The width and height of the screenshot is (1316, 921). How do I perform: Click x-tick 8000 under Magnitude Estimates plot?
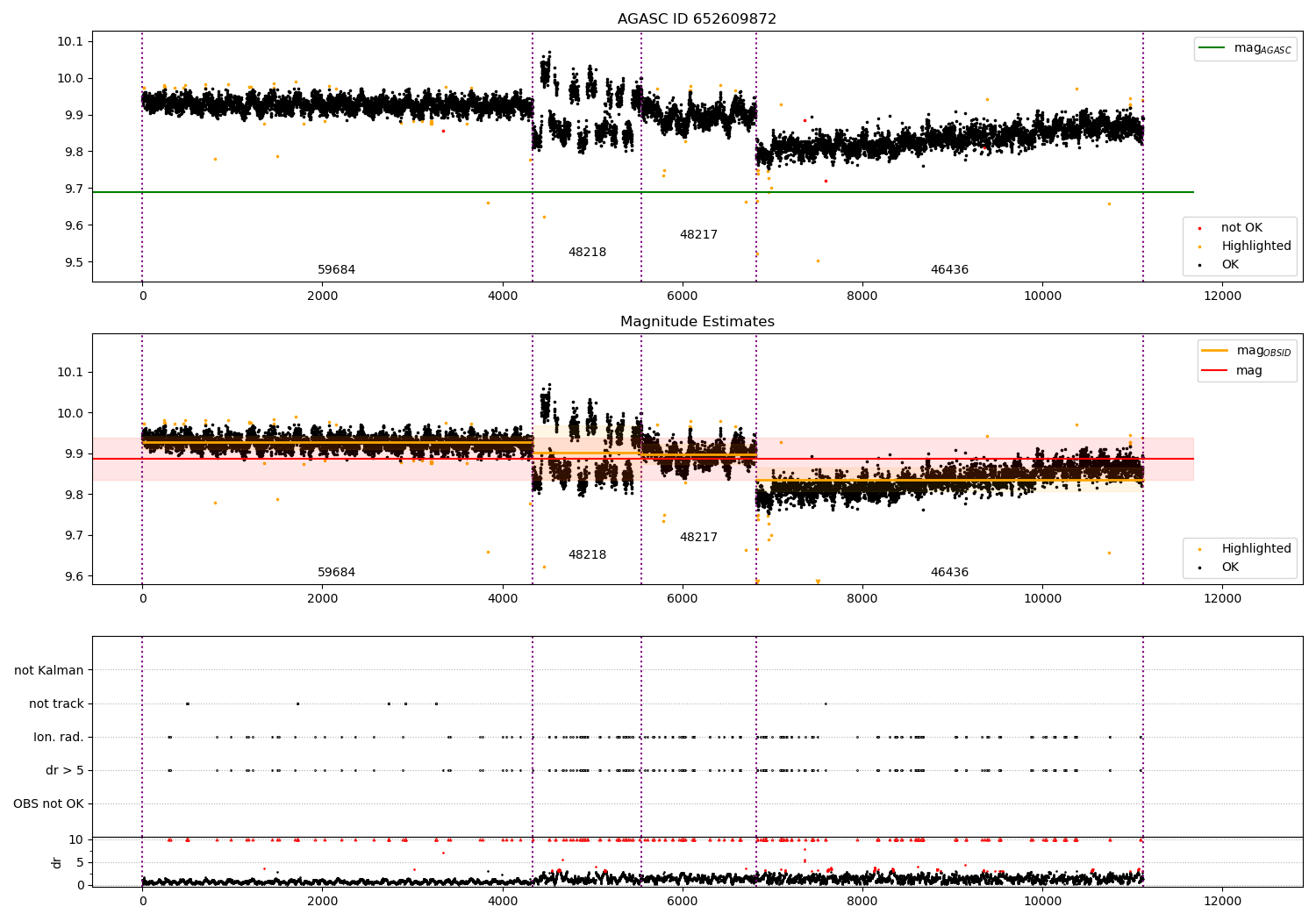click(x=862, y=598)
